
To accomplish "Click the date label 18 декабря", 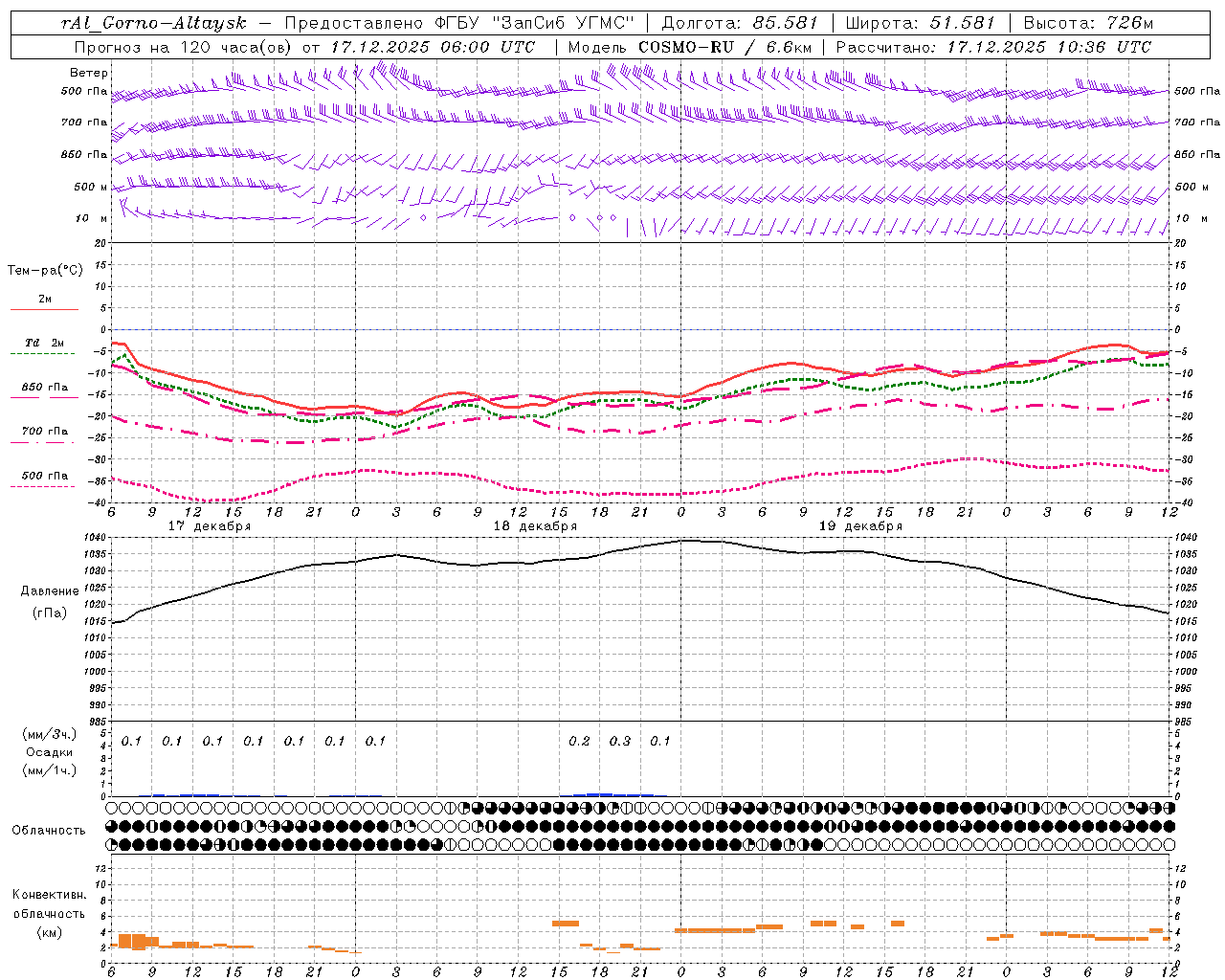I will (535, 526).
